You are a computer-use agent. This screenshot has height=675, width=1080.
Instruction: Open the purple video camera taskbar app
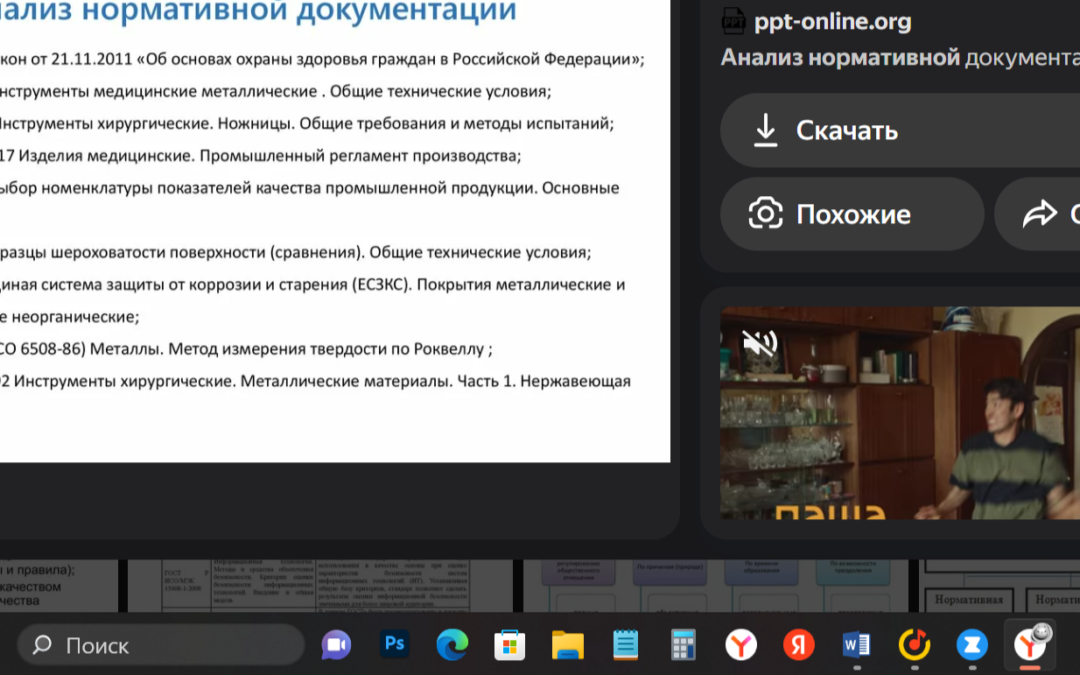pyautogui.click(x=336, y=645)
